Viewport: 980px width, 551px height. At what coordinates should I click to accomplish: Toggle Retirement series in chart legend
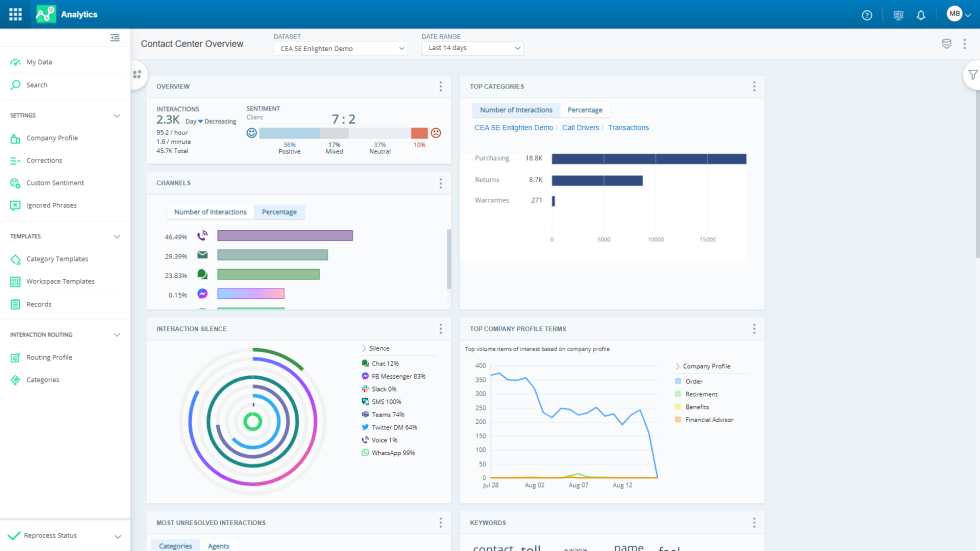[x=700, y=394]
